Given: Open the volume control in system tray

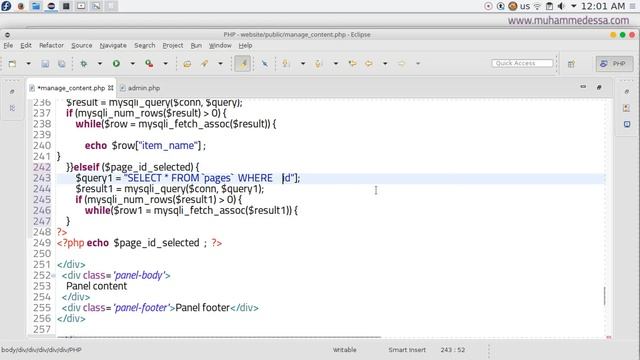Looking at the screenshot, I should (562, 6).
